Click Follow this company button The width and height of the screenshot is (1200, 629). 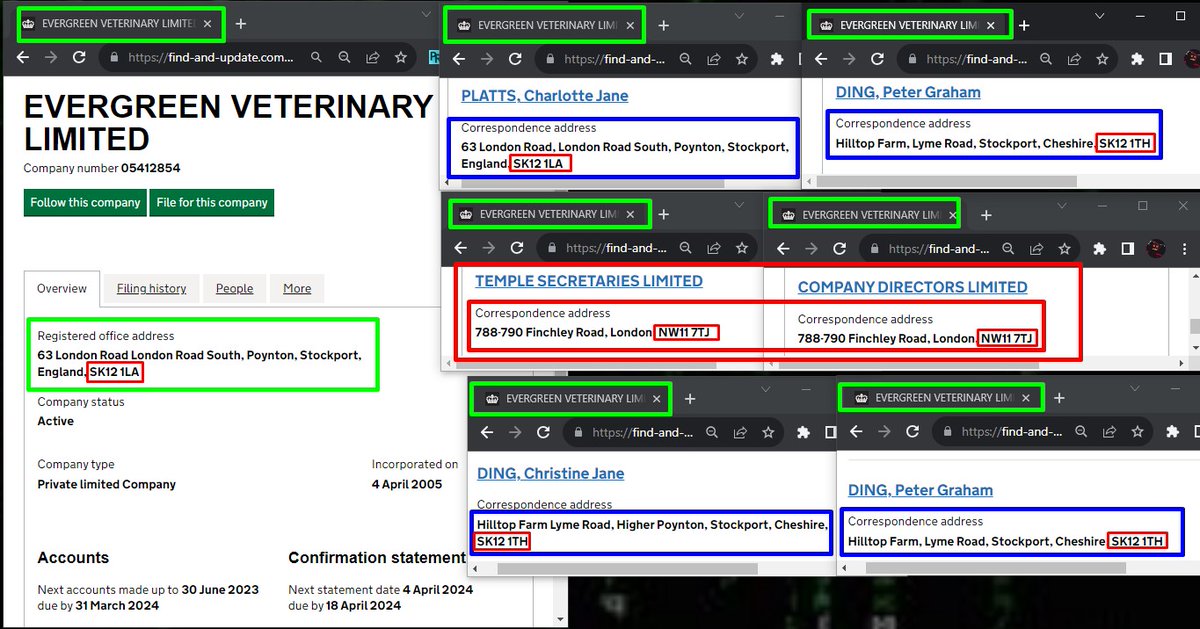click(85, 202)
